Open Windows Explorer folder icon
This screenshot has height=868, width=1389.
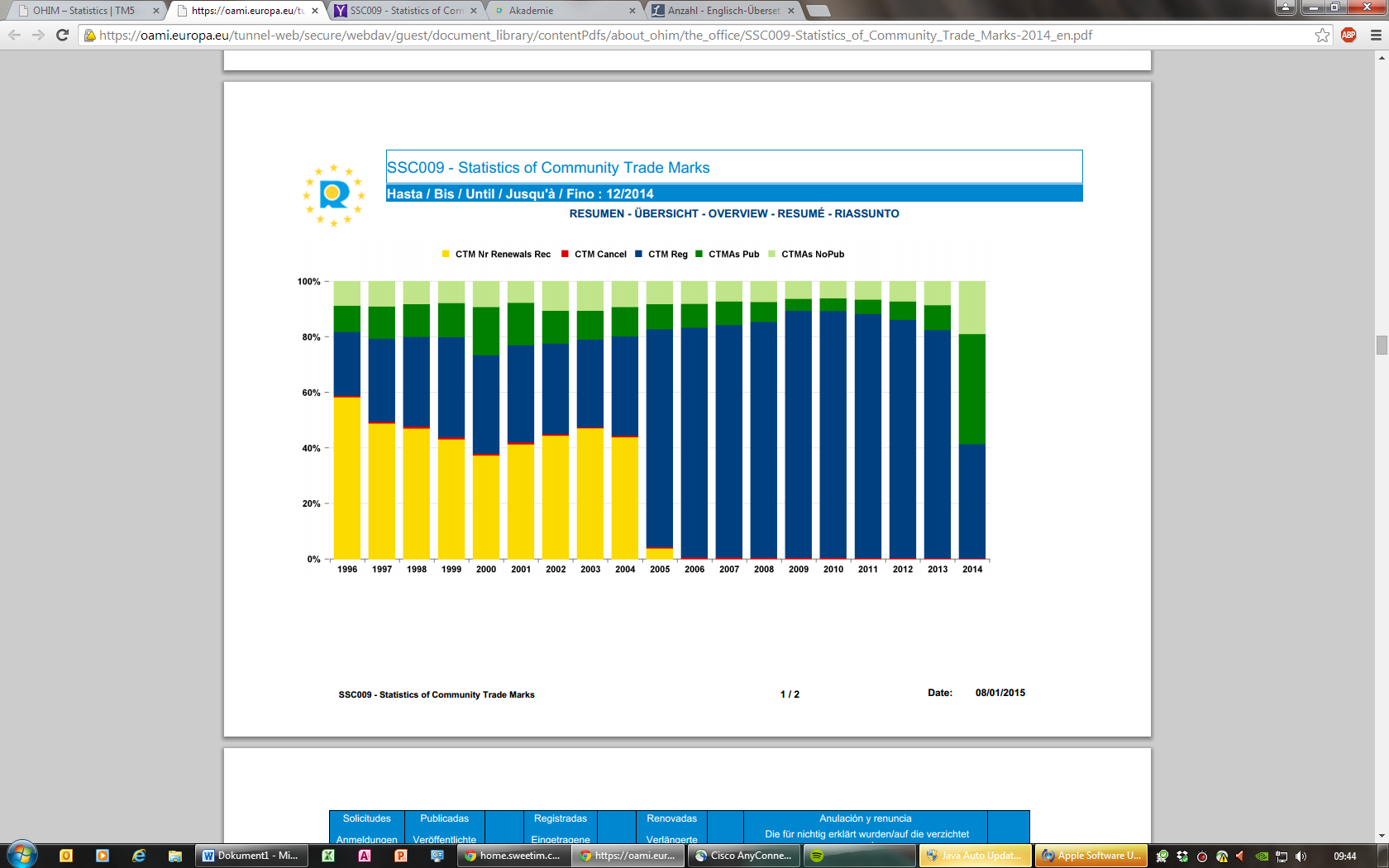tap(175, 856)
